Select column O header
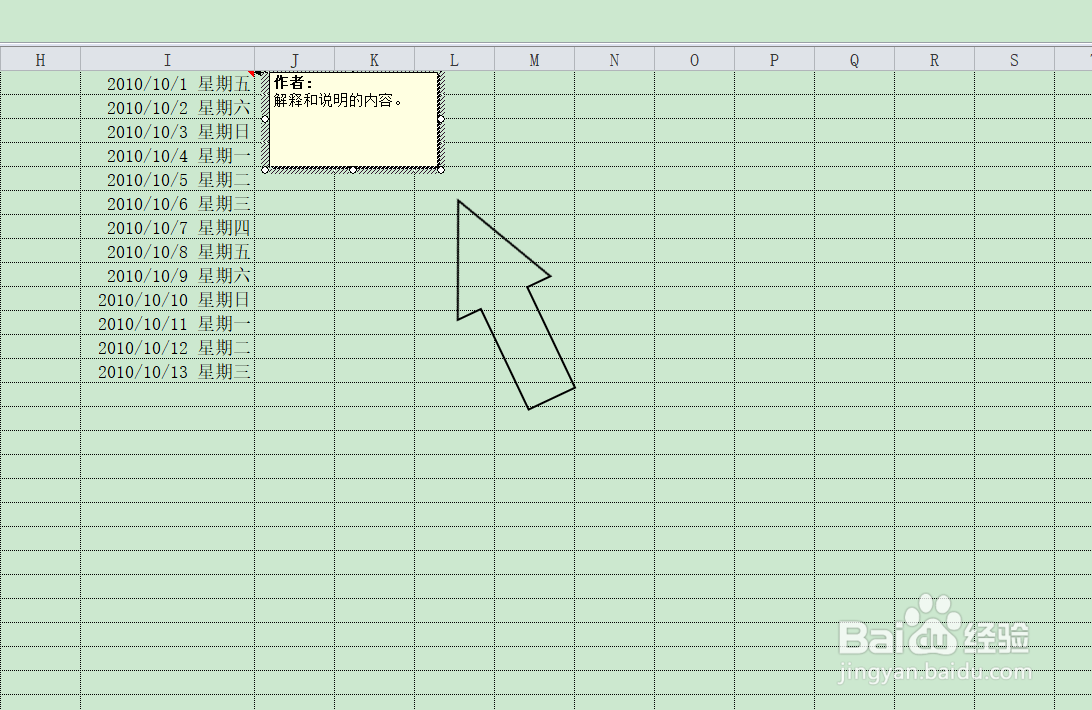This screenshot has height=710, width=1092. coord(694,60)
